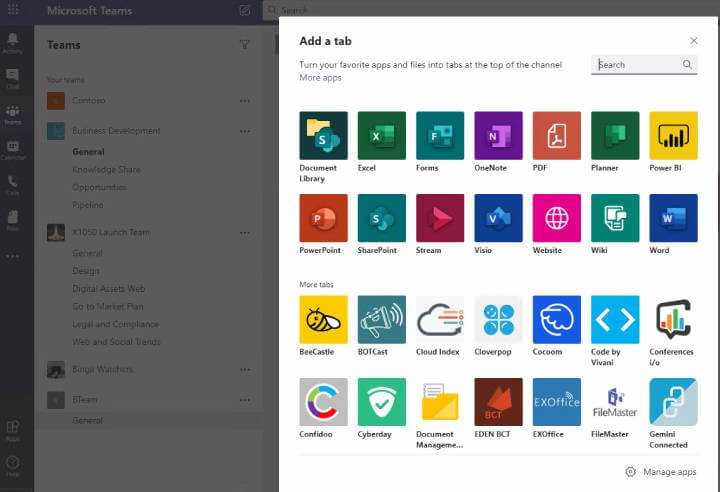Open the Digital Assets Web channel
720x492 pixels.
click(109, 288)
